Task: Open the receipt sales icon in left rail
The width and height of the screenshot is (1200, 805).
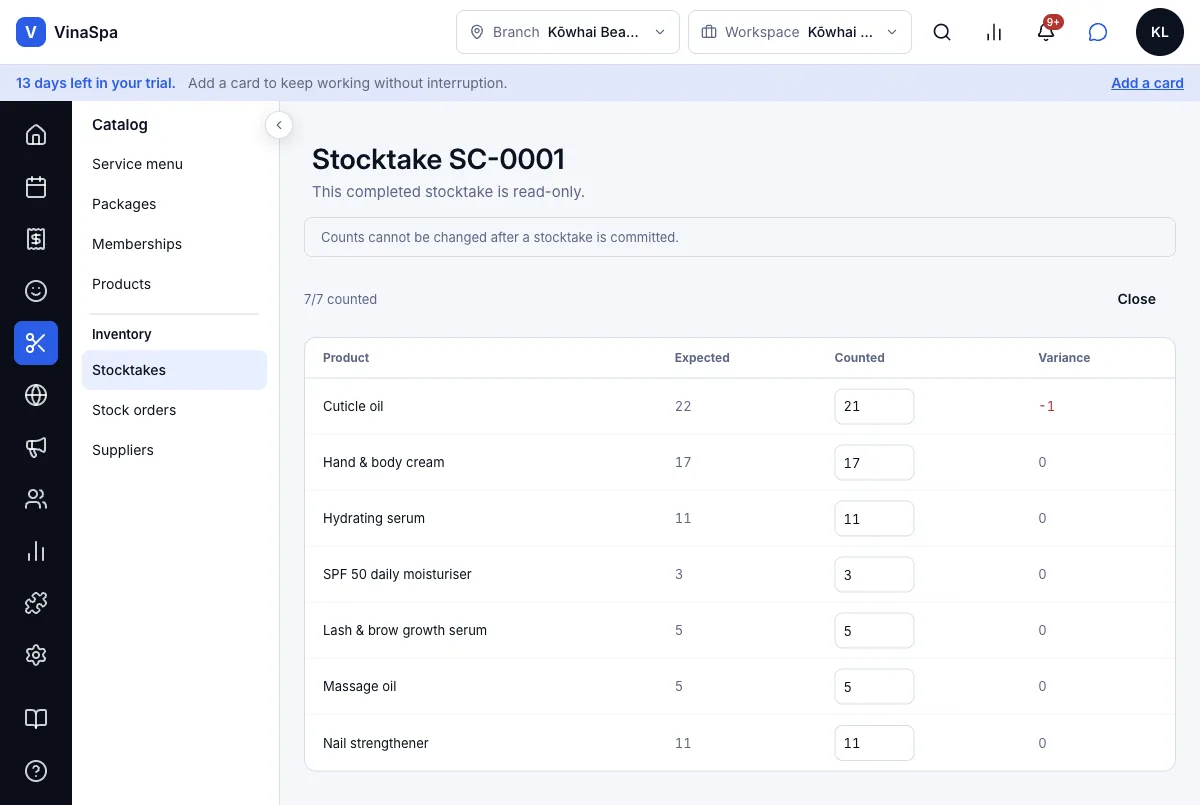Action: [36, 239]
